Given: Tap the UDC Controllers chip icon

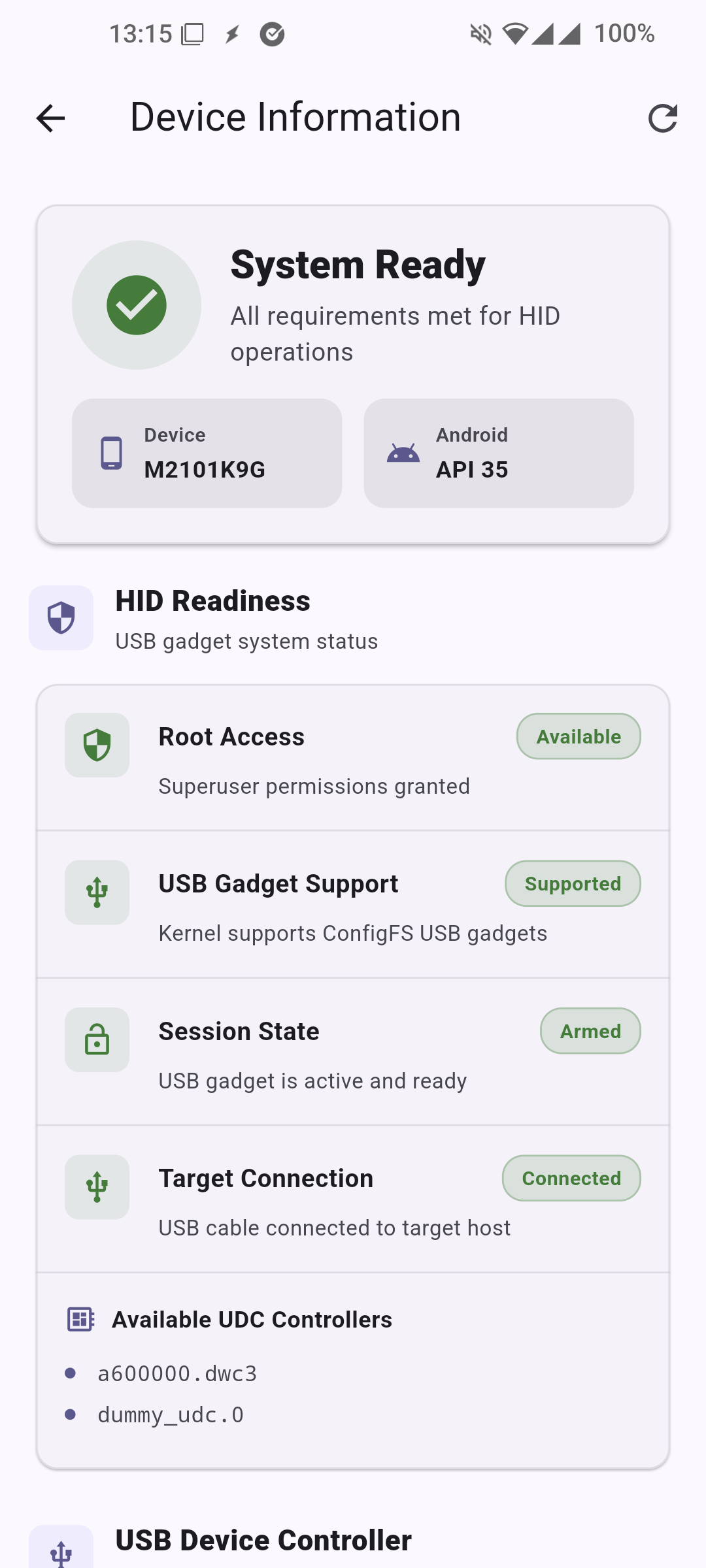Looking at the screenshot, I should (81, 1319).
